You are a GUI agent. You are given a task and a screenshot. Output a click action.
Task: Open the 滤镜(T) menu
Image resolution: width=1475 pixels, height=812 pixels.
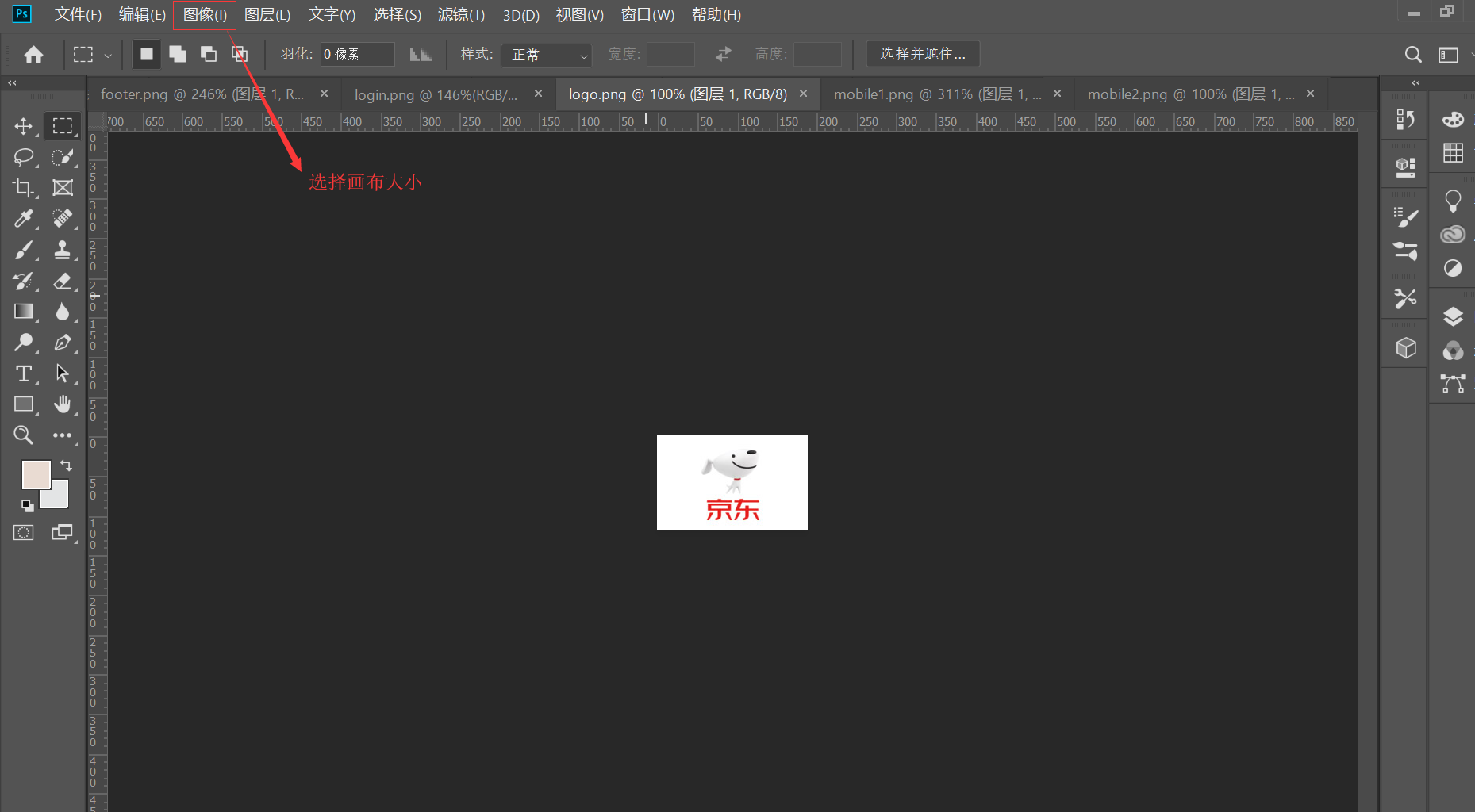point(461,15)
